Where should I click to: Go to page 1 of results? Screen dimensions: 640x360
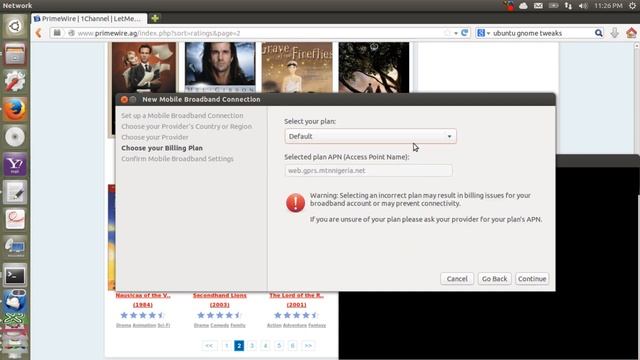[227, 346]
